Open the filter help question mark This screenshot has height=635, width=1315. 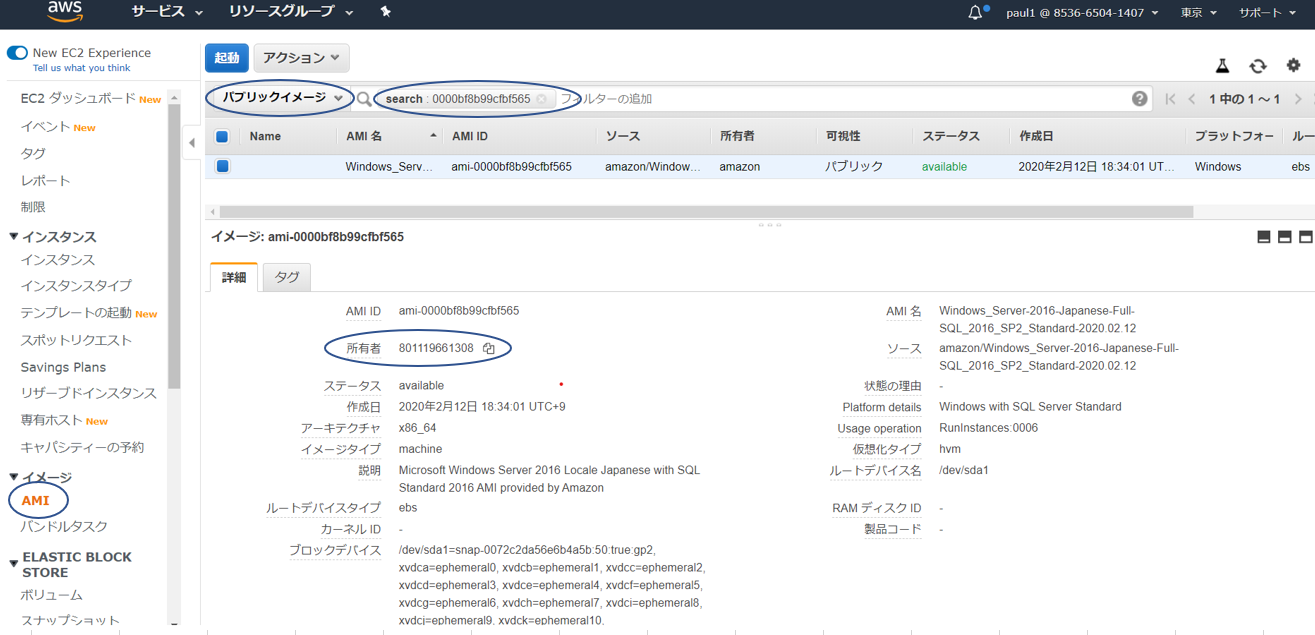point(1139,99)
